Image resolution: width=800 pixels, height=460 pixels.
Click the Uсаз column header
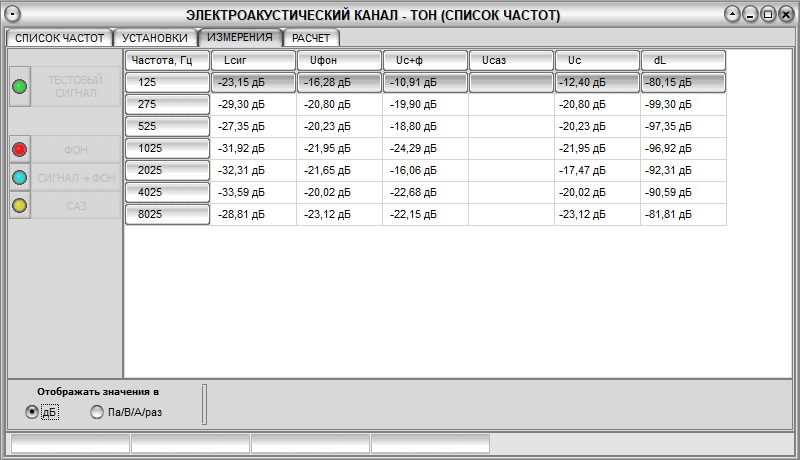point(511,61)
